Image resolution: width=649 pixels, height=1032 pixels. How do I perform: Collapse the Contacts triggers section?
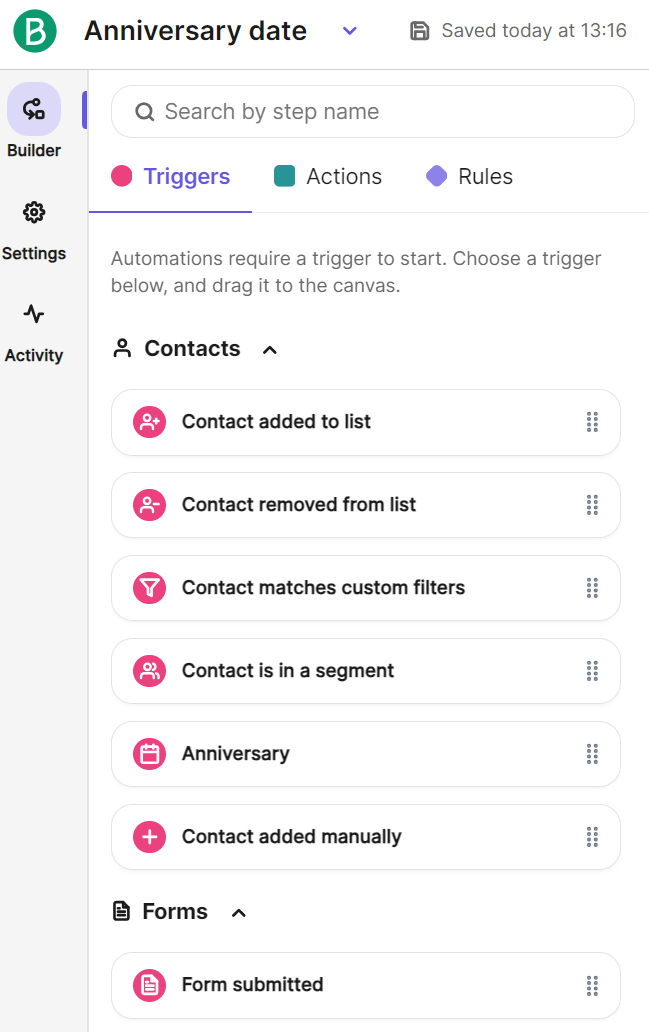pyautogui.click(x=268, y=349)
